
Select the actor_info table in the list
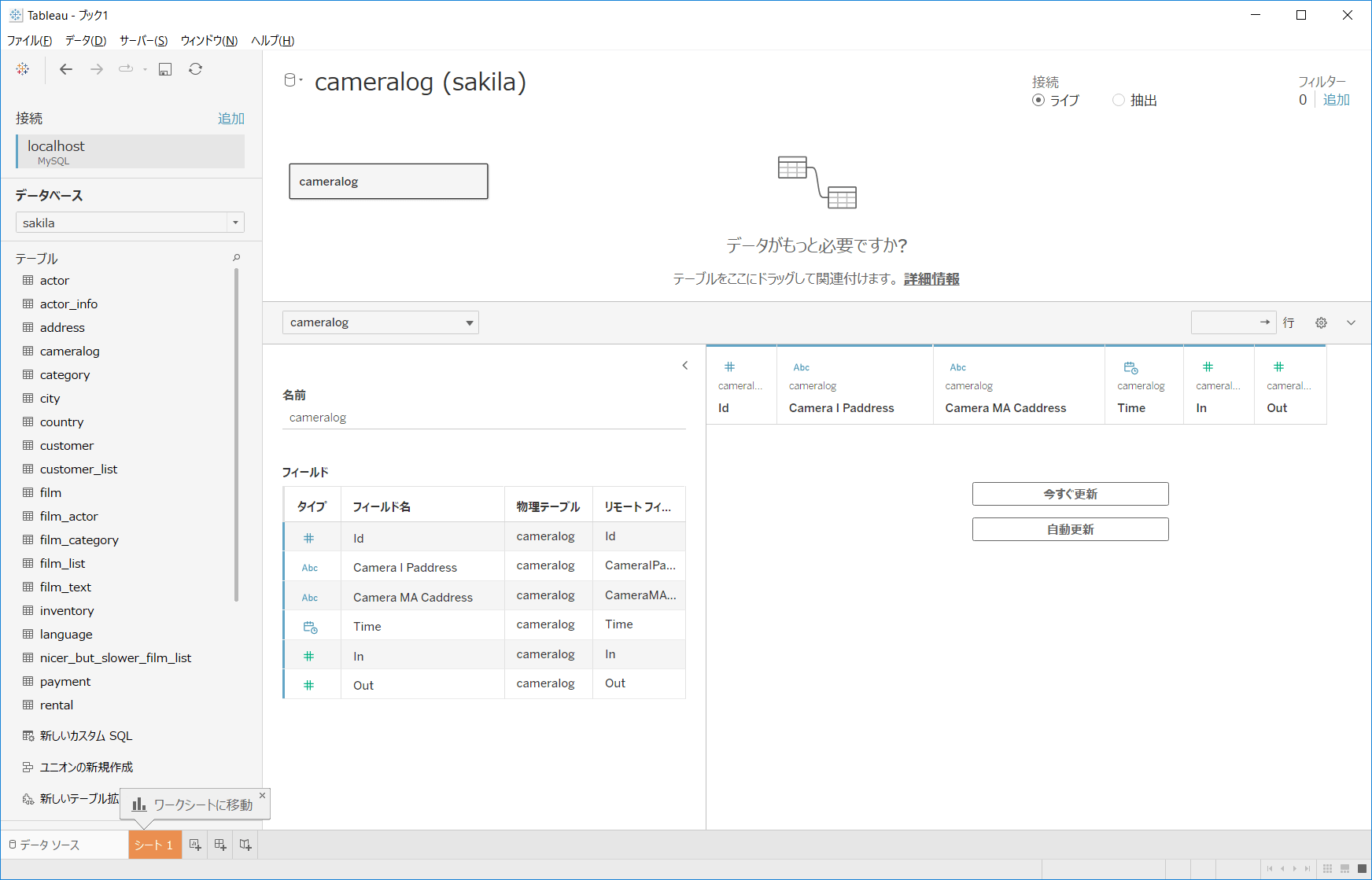pyautogui.click(x=69, y=304)
